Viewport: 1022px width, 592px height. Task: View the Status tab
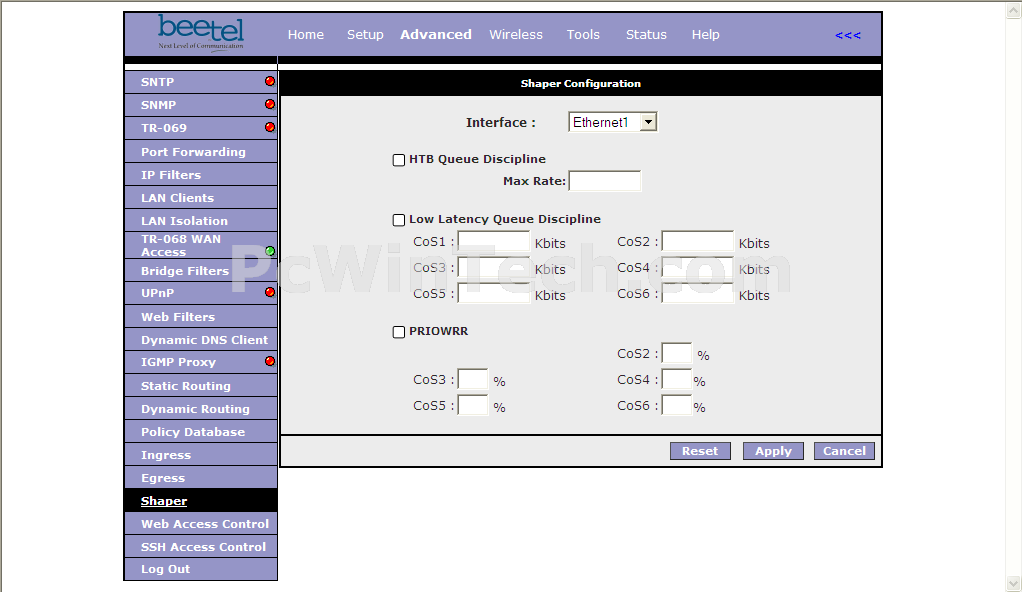646,35
